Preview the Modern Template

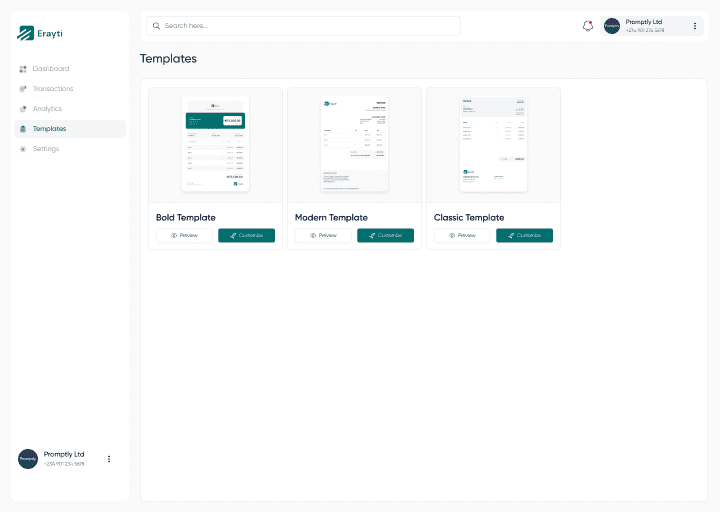[x=323, y=236]
